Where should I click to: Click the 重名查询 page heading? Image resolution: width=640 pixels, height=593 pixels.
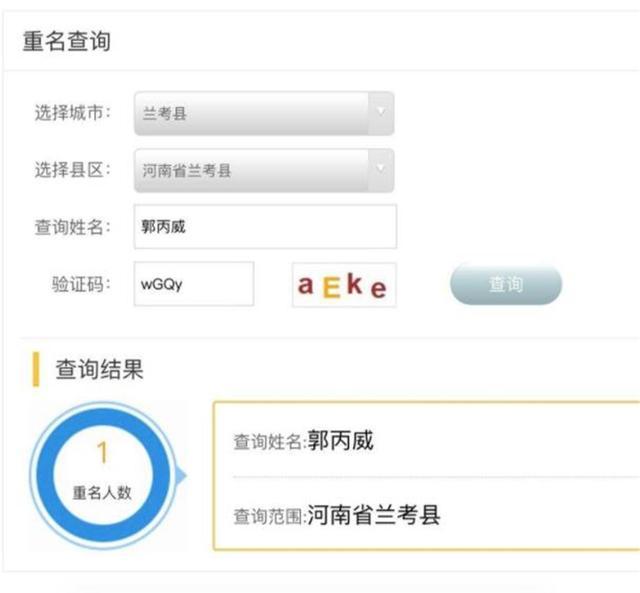coord(66,41)
